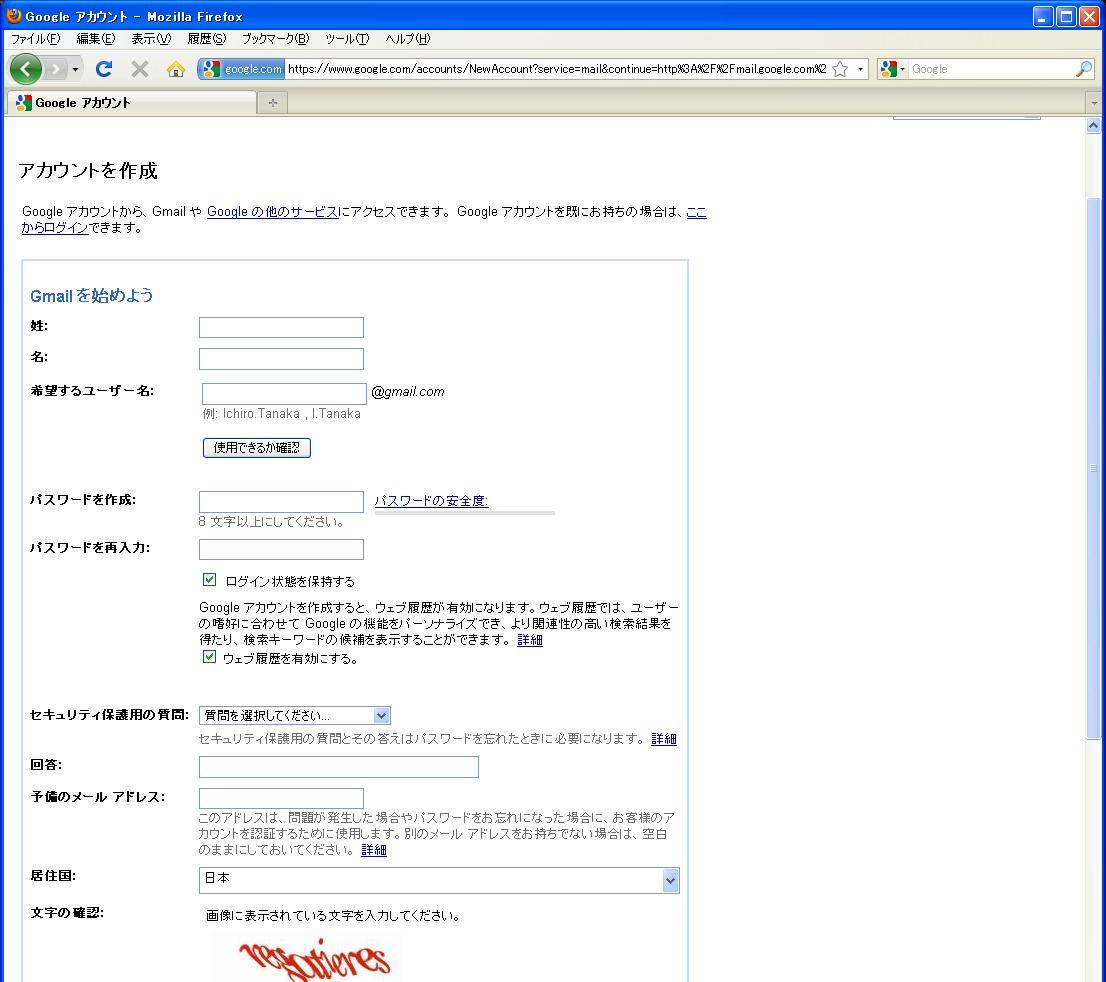Viewport: 1106px width, 982px height.
Task: Select the Google アカウント browser tab
Action: tap(132, 103)
